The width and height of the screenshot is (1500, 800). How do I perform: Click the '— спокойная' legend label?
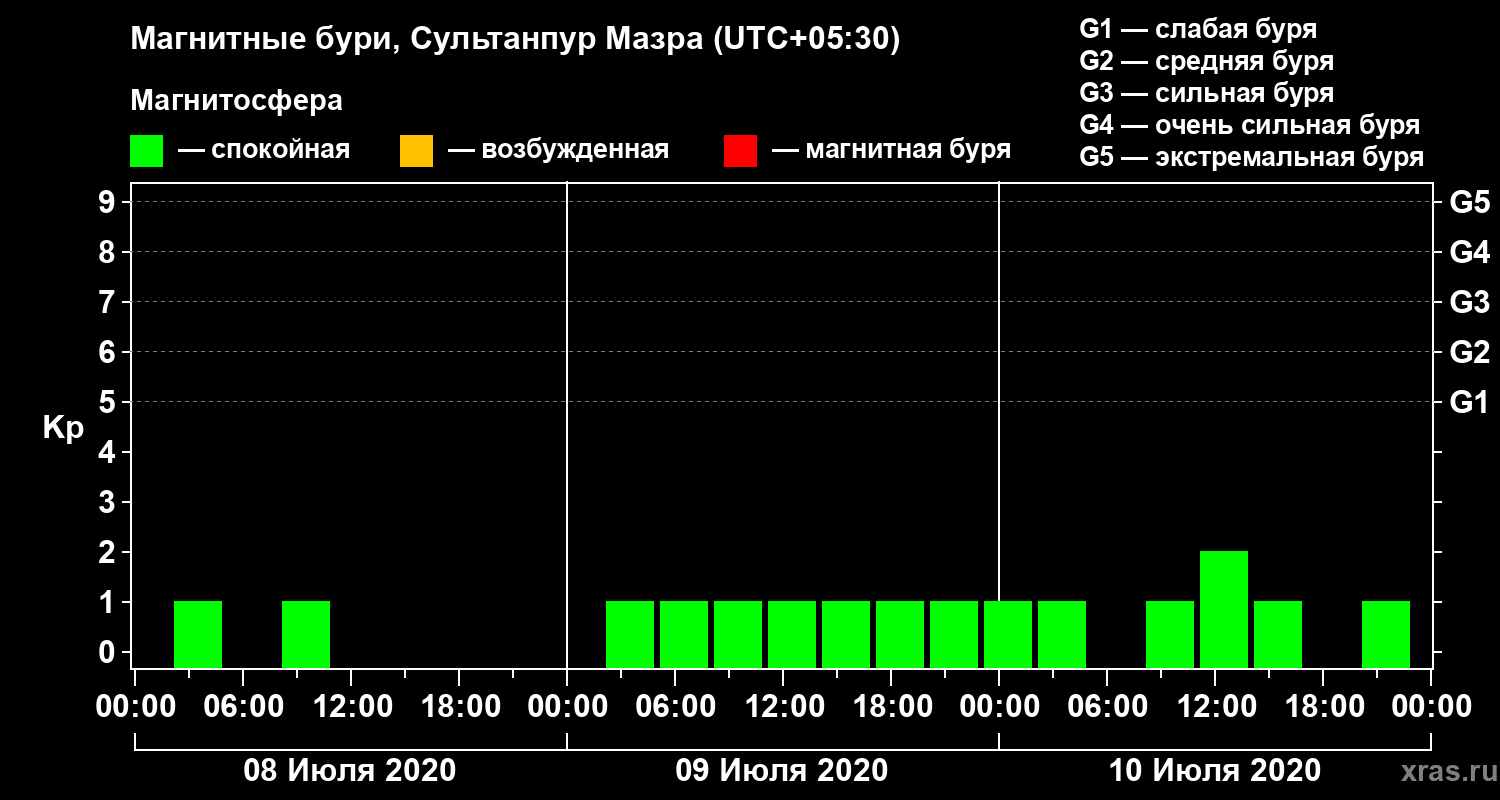(264, 150)
